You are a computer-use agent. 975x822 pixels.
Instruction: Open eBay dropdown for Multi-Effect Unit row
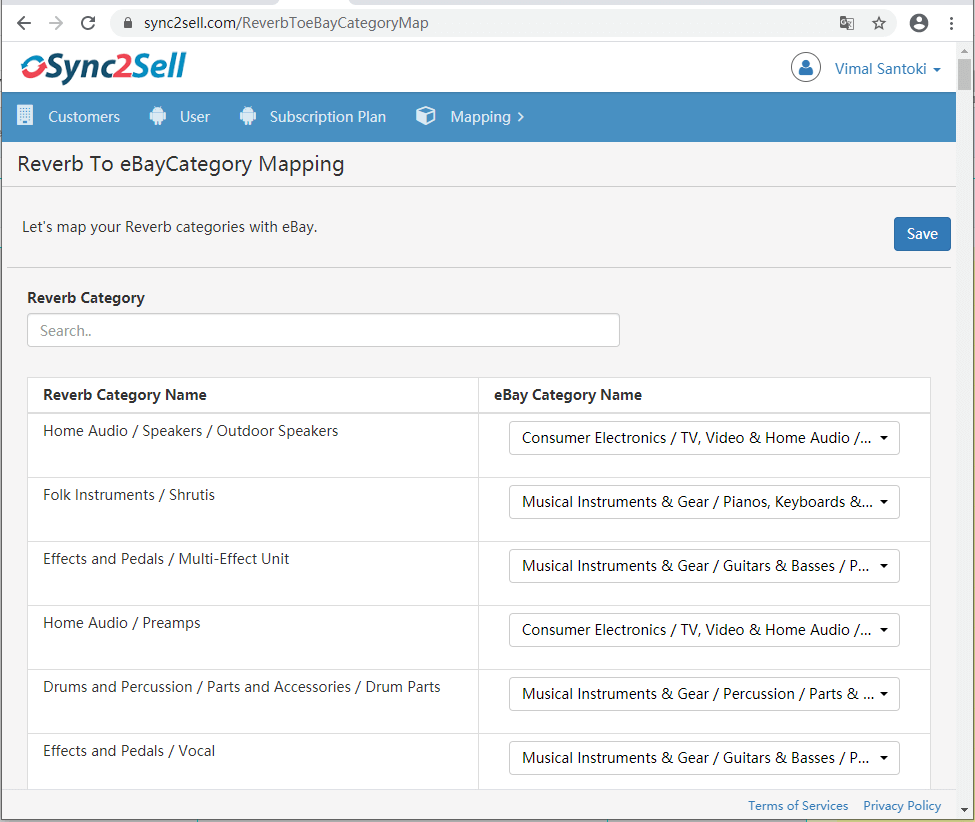704,566
